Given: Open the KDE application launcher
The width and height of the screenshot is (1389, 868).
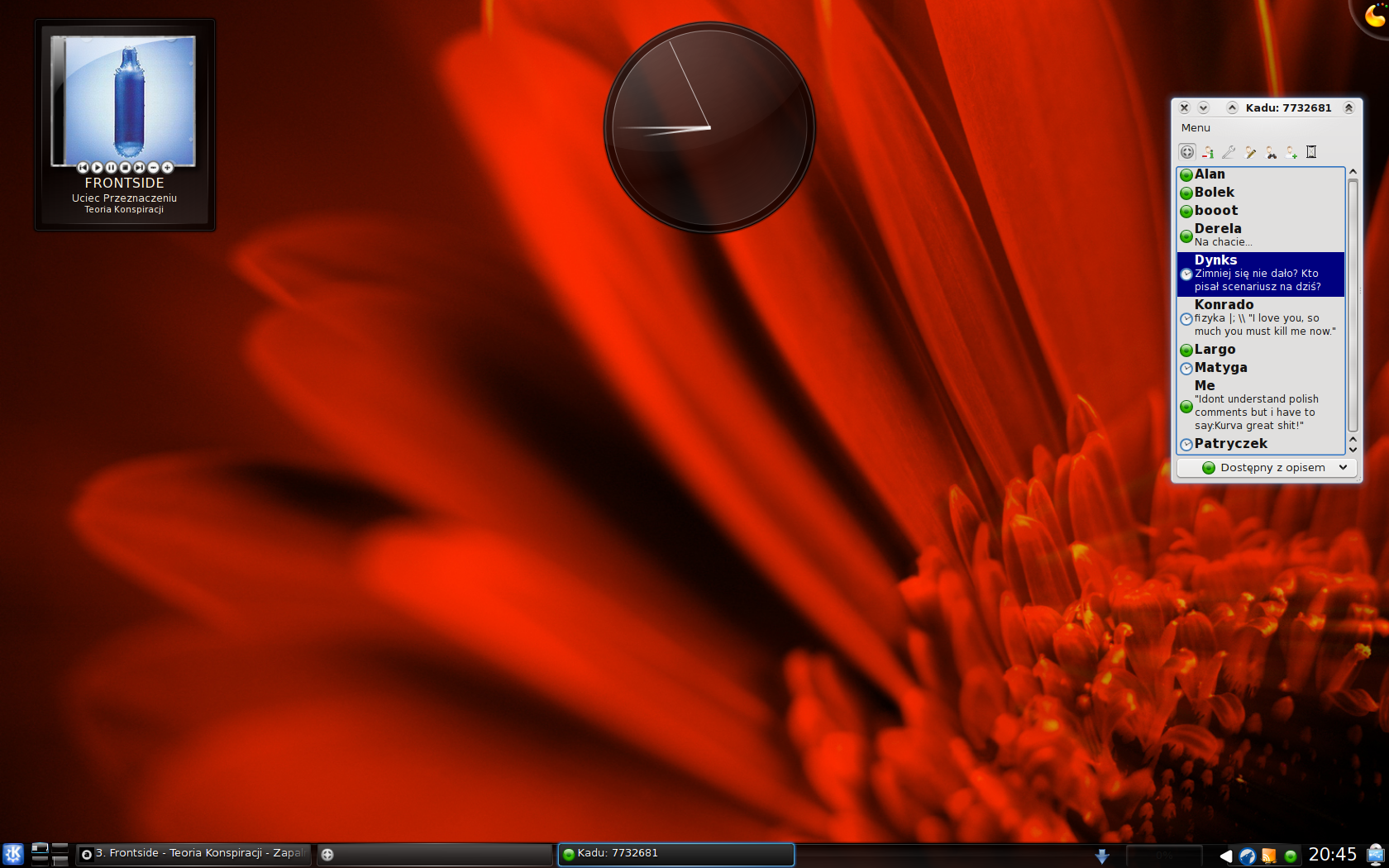Looking at the screenshot, I should (x=13, y=854).
